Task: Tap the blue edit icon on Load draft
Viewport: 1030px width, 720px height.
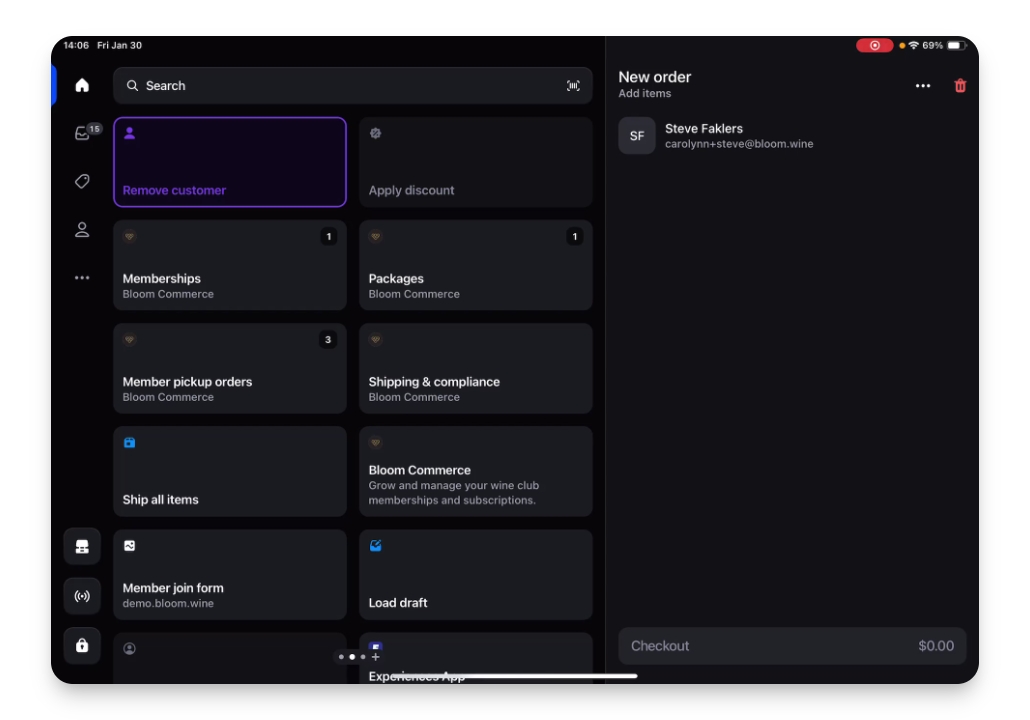Action: 375,546
